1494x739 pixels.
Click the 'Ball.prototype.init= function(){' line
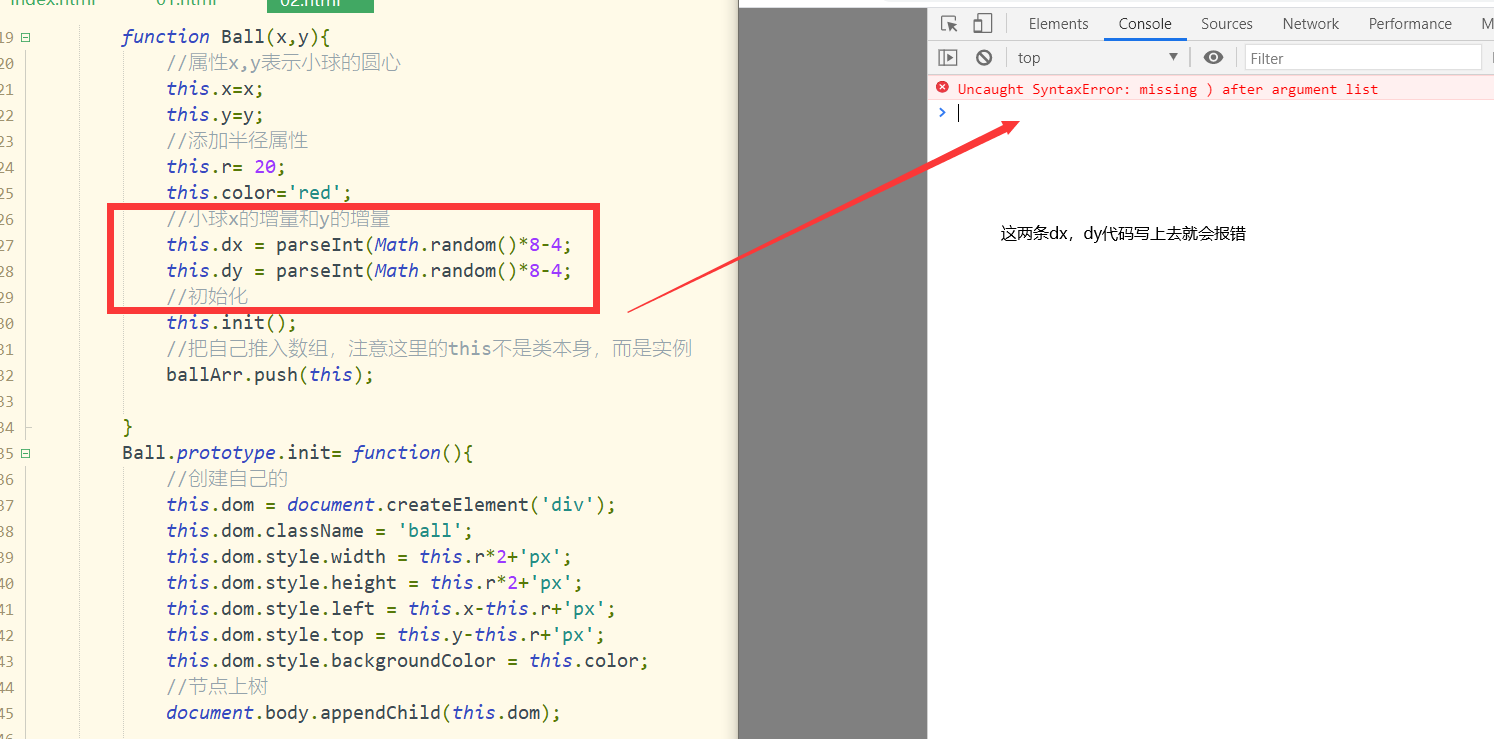pyautogui.click(x=297, y=453)
